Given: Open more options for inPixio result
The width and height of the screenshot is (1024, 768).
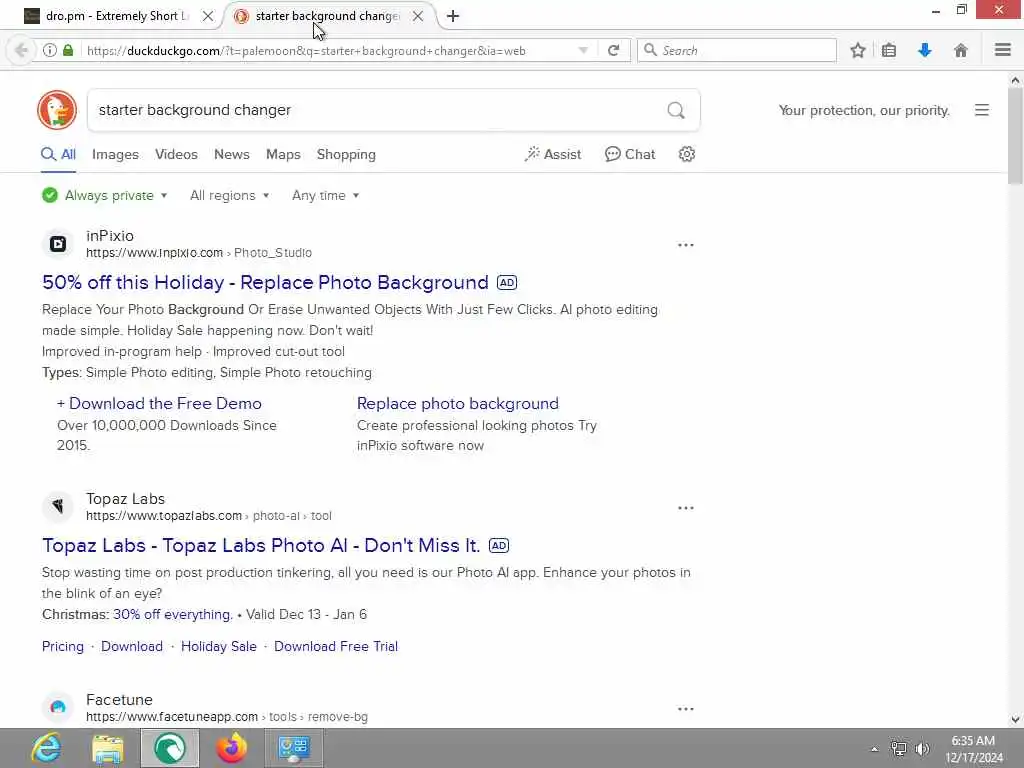Looking at the screenshot, I should click(686, 245).
